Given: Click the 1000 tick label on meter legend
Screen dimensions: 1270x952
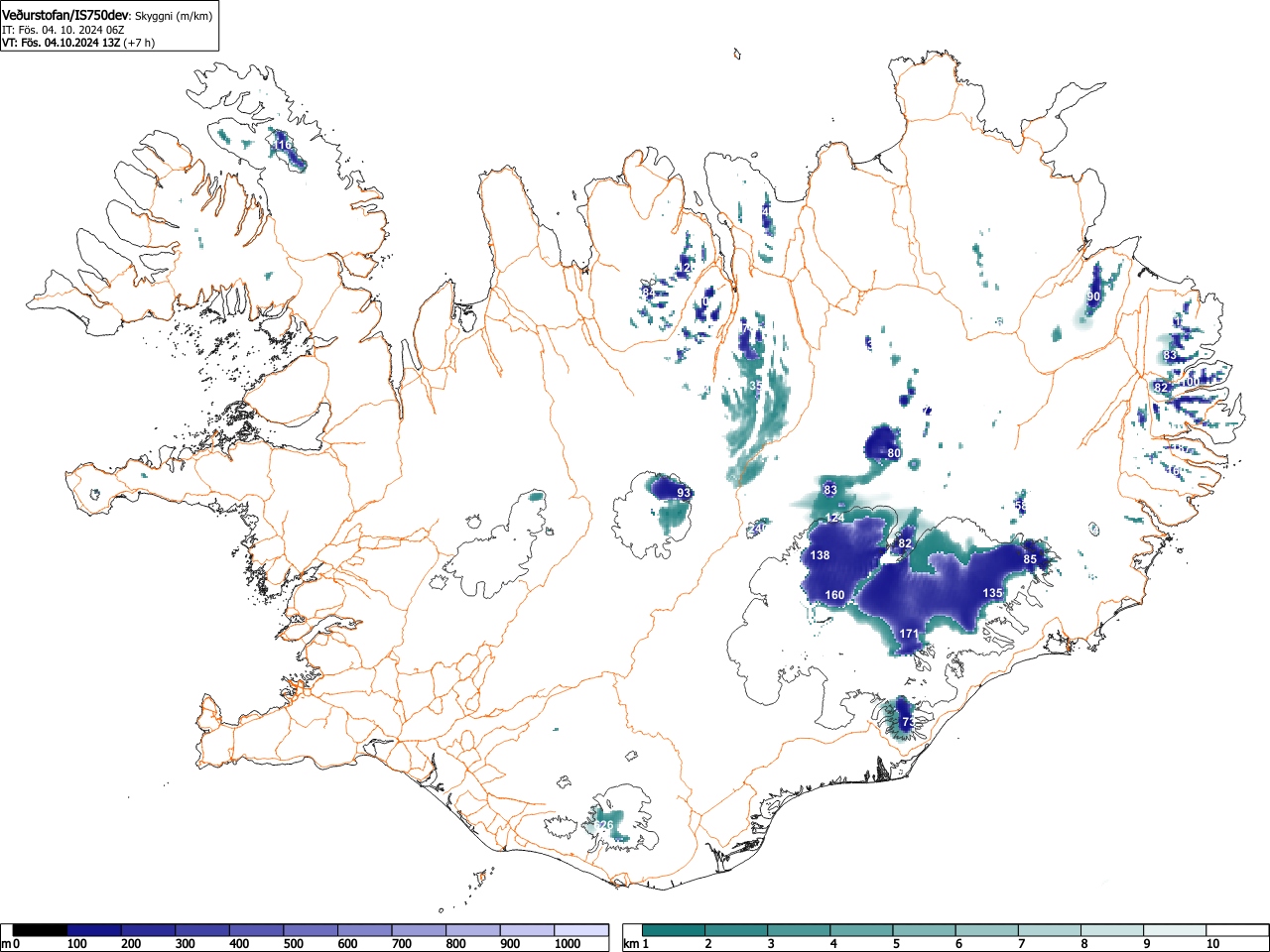Looking at the screenshot, I should point(568,944).
